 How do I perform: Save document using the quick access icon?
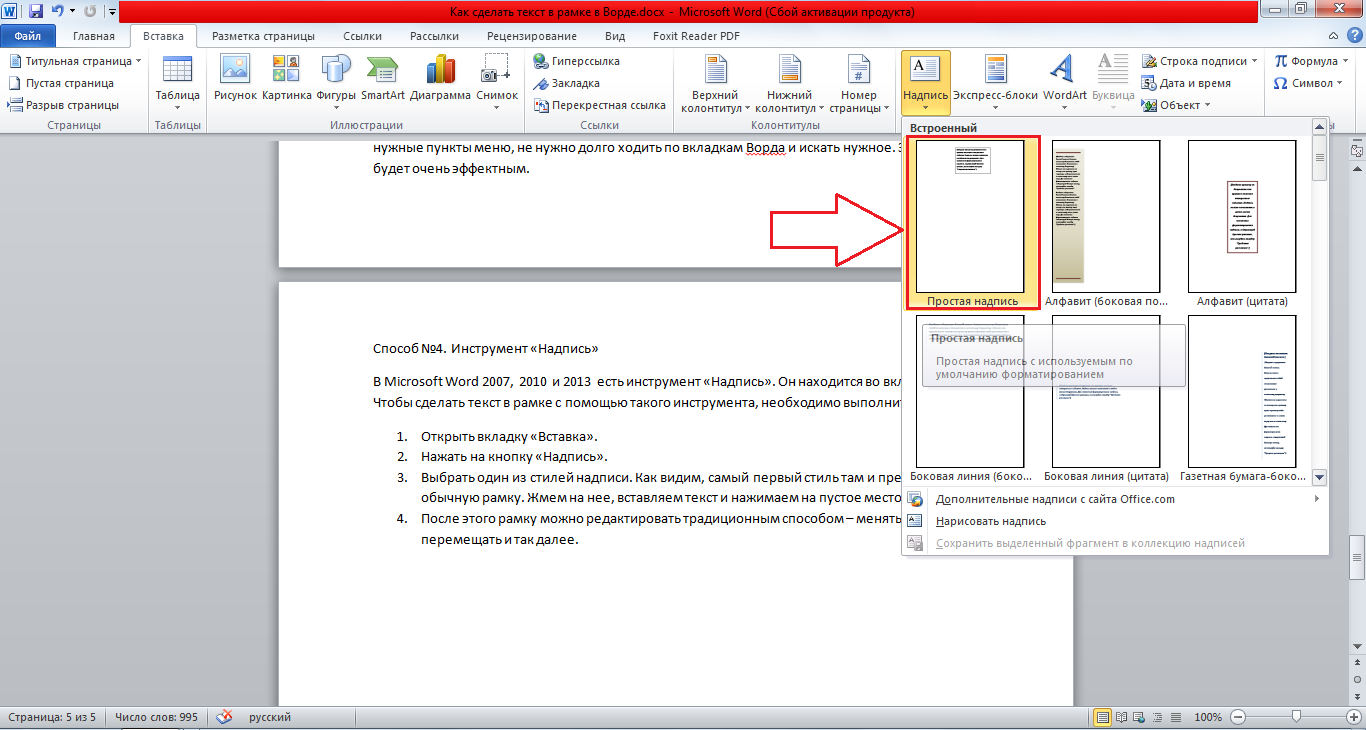[36, 12]
